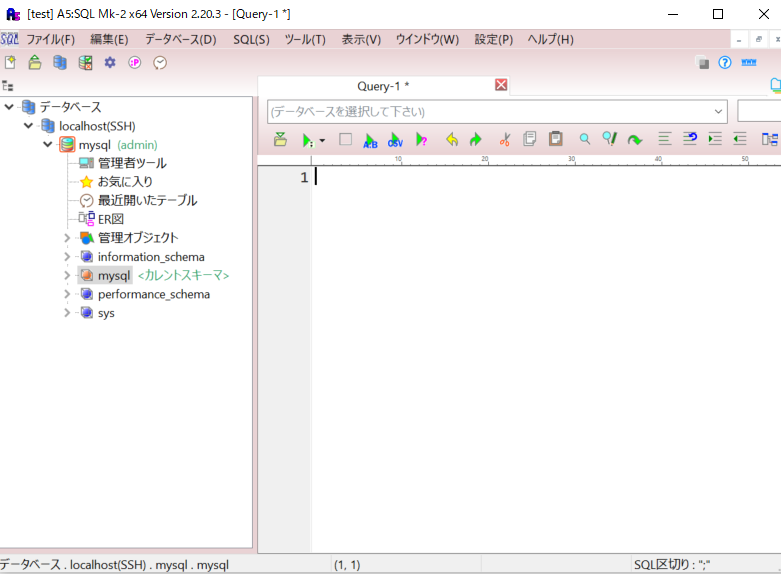Open the help question mark icon
Image resolution: width=781 pixels, height=574 pixels.
click(x=725, y=63)
